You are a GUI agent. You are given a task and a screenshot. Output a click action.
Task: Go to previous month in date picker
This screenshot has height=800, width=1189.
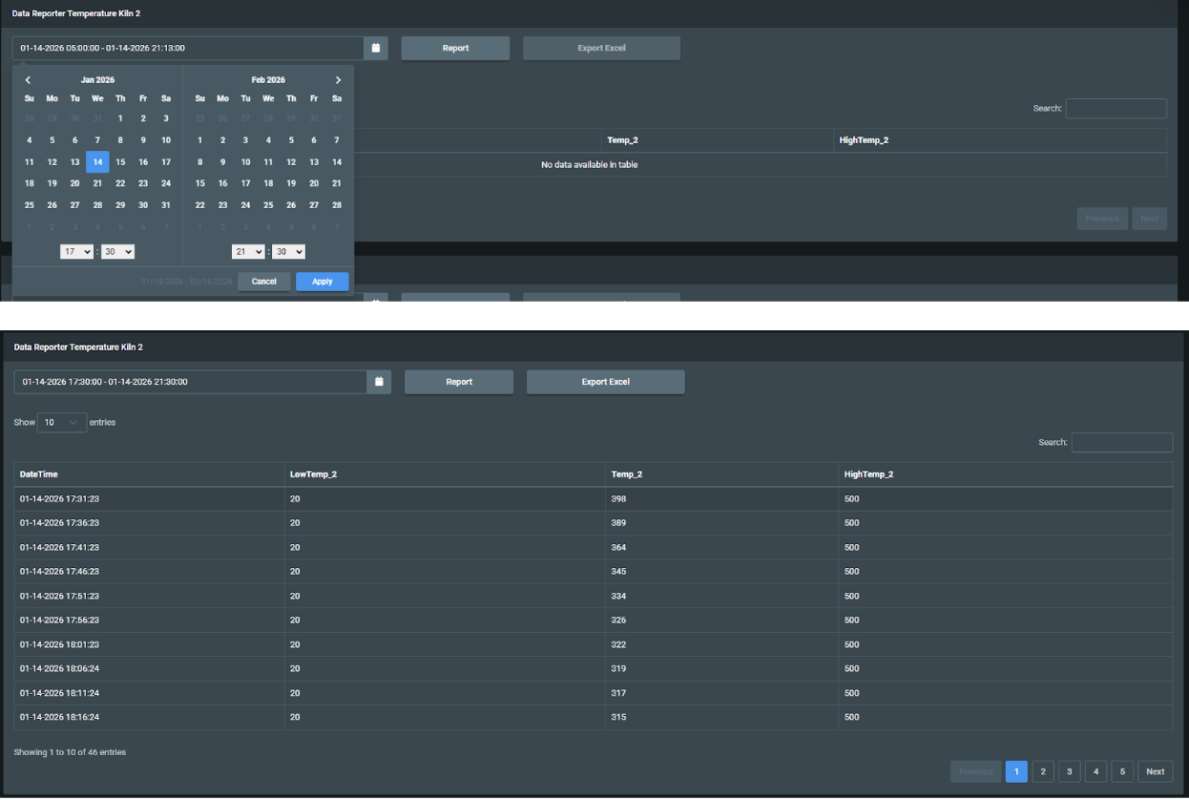tap(28, 80)
